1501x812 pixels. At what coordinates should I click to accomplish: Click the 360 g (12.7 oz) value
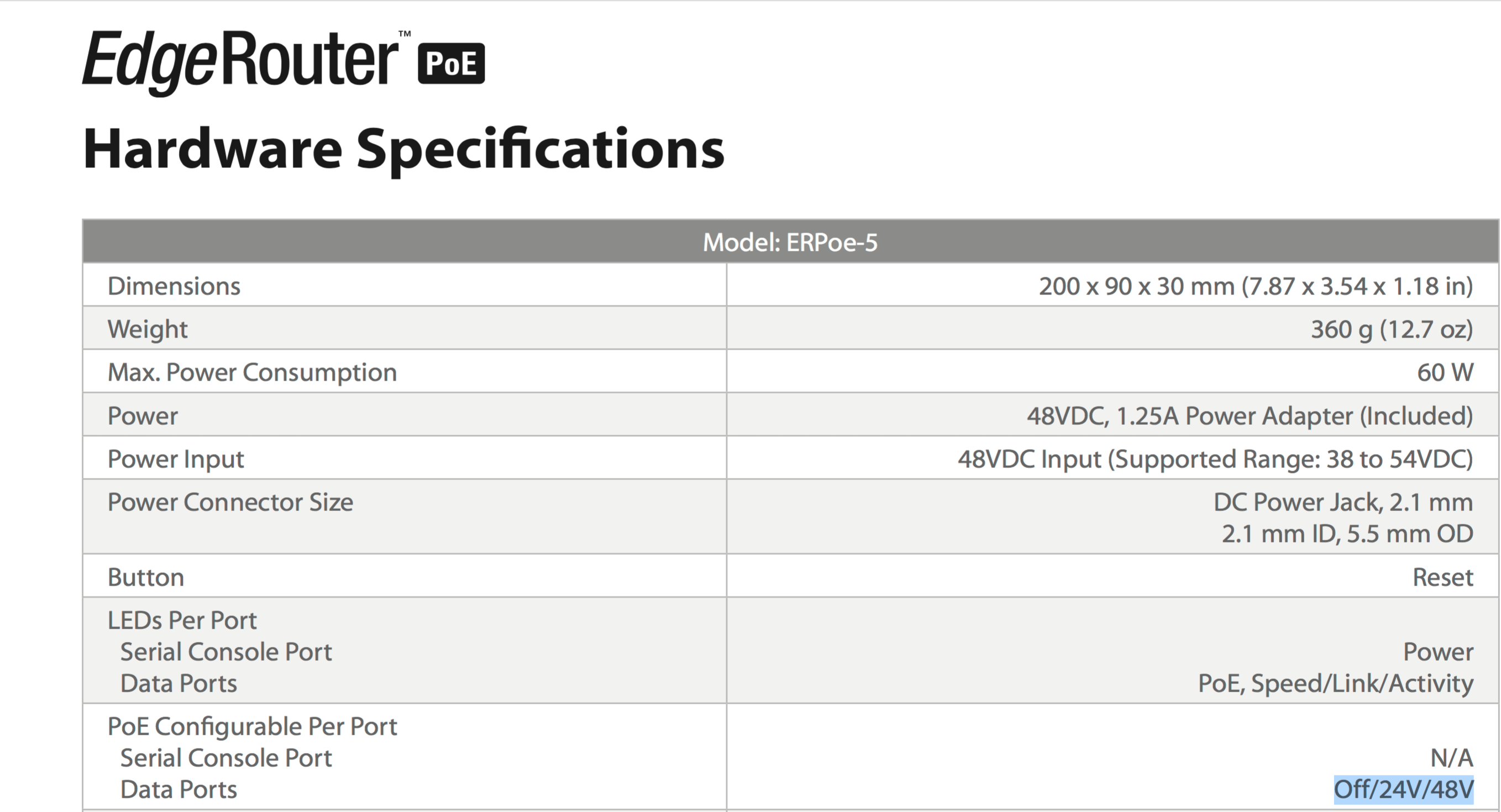pyautogui.click(x=1392, y=329)
